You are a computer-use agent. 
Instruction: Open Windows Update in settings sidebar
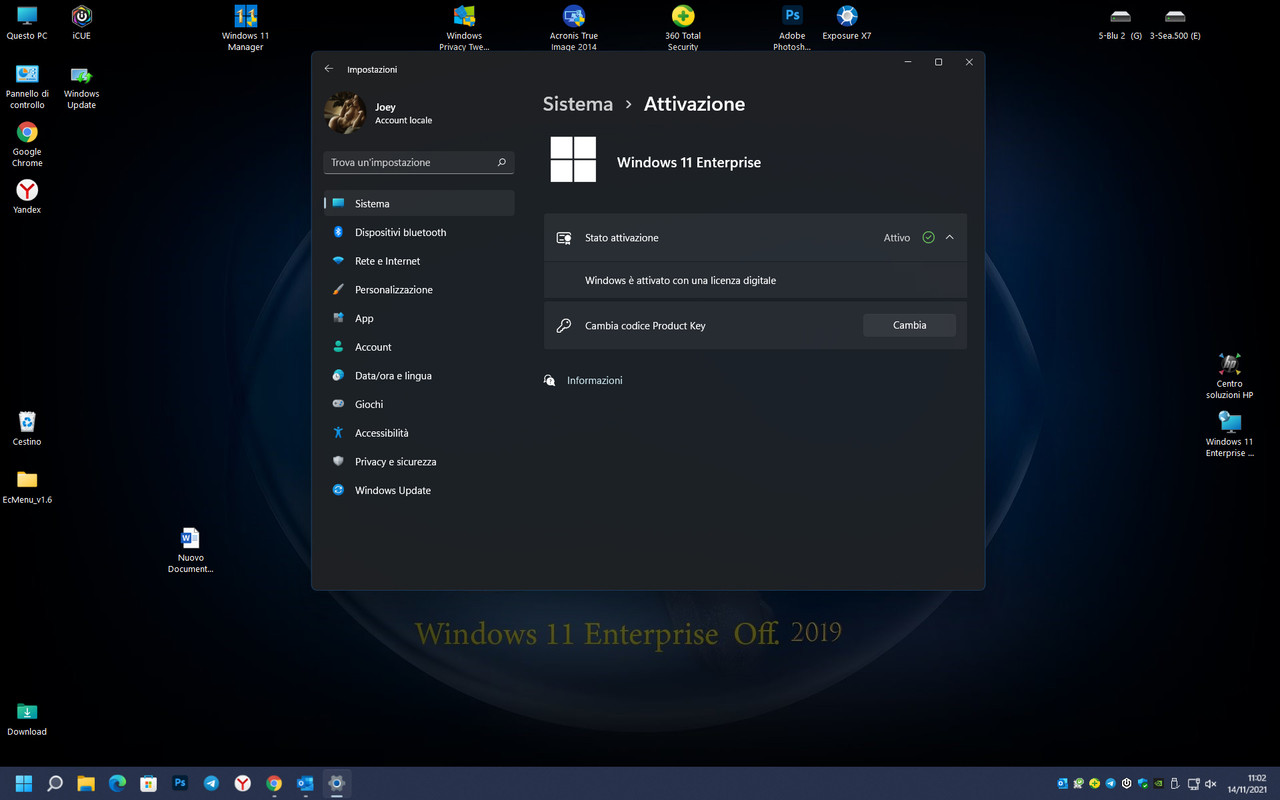[419, 490]
